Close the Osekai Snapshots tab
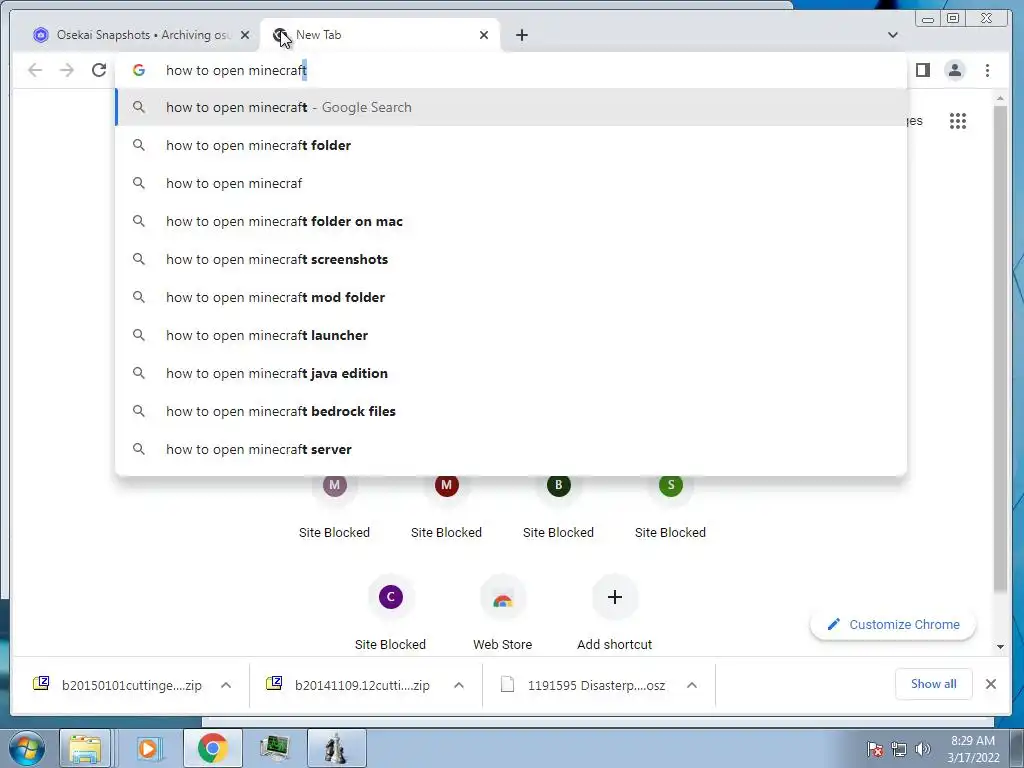Viewport: 1024px width, 768px height. coord(245,35)
